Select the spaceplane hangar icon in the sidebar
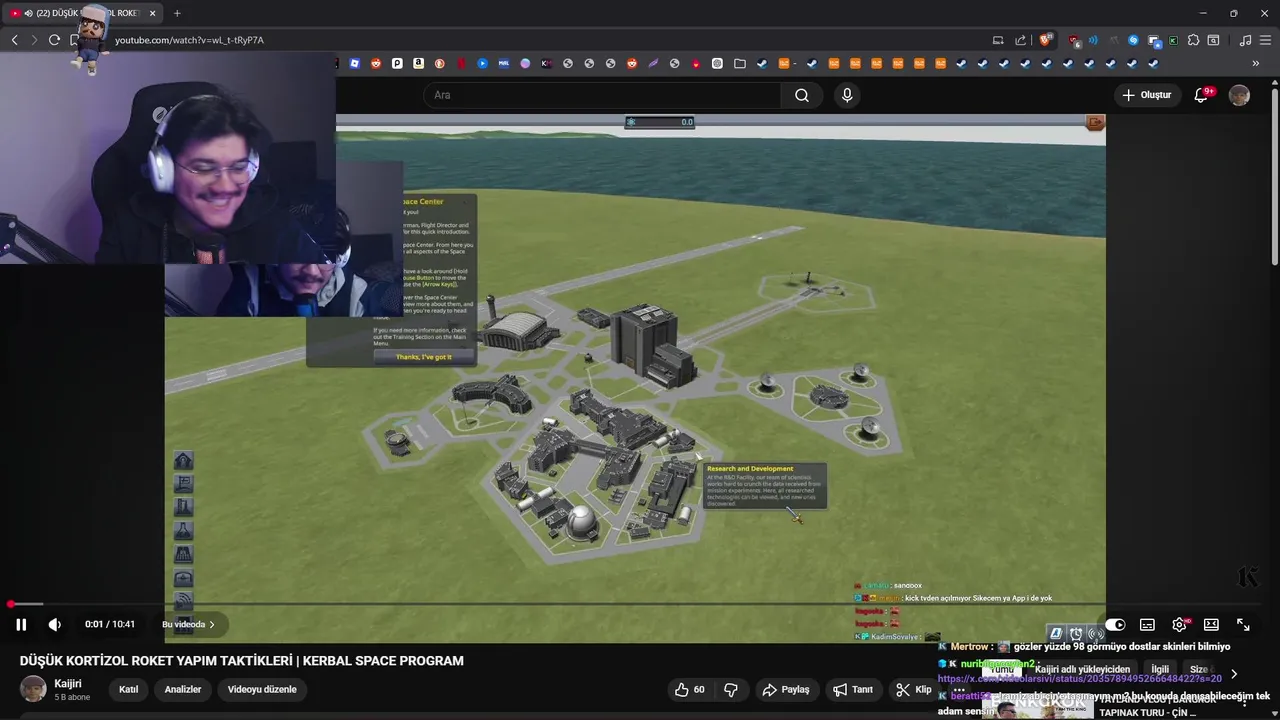The height and width of the screenshot is (720, 1280). pyautogui.click(x=183, y=578)
